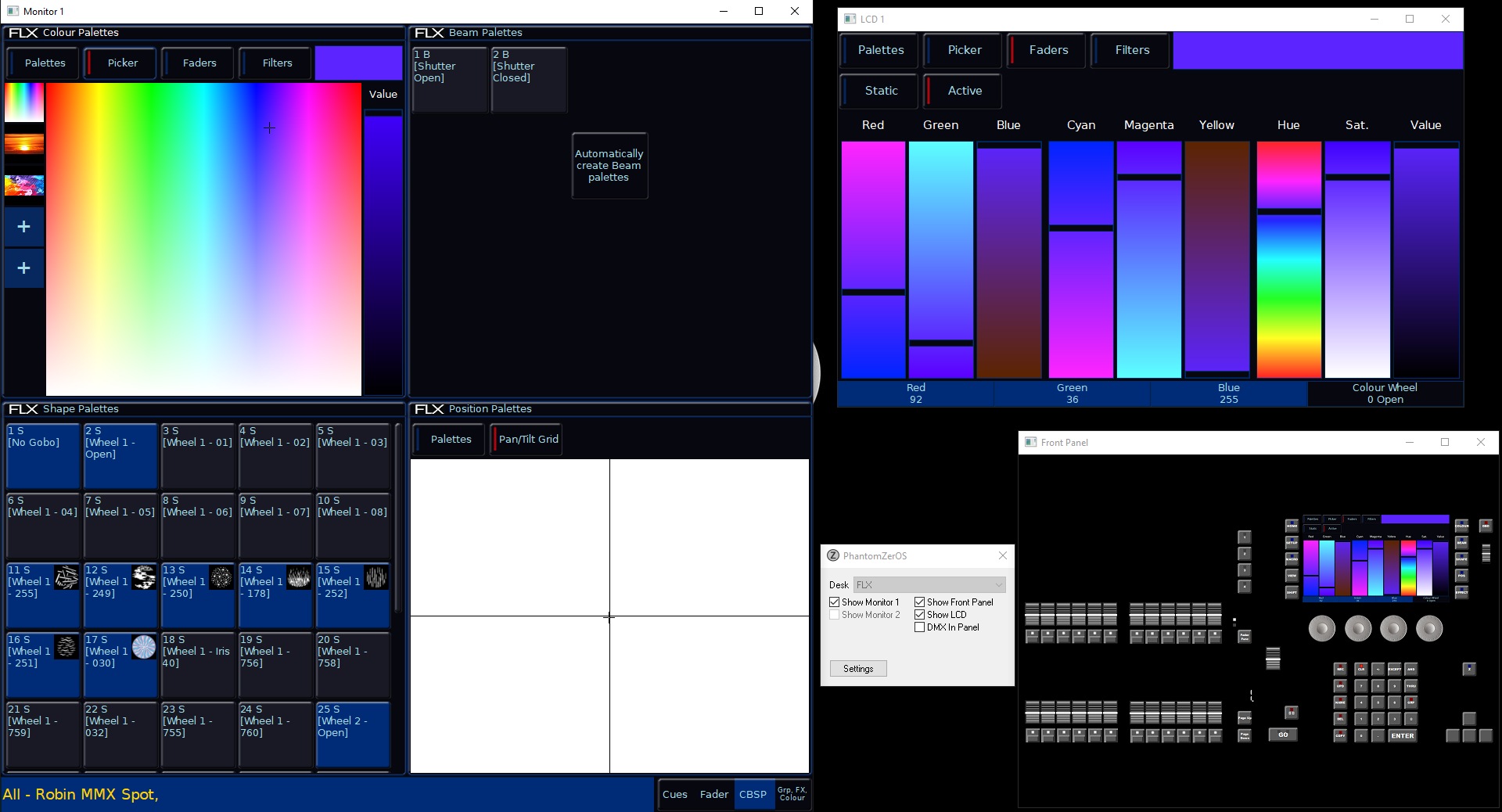The width and height of the screenshot is (1502, 812).
Task: Click REC key on Front Panel keypad
Action: point(1340,669)
